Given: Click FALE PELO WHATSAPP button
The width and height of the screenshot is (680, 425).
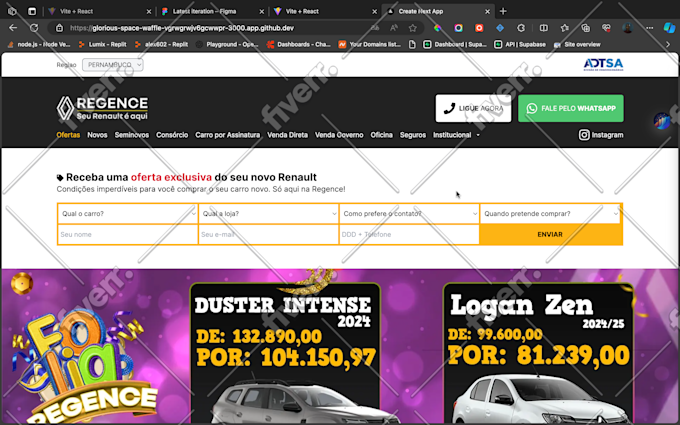Looking at the screenshot, I should [x=571, y=108].
